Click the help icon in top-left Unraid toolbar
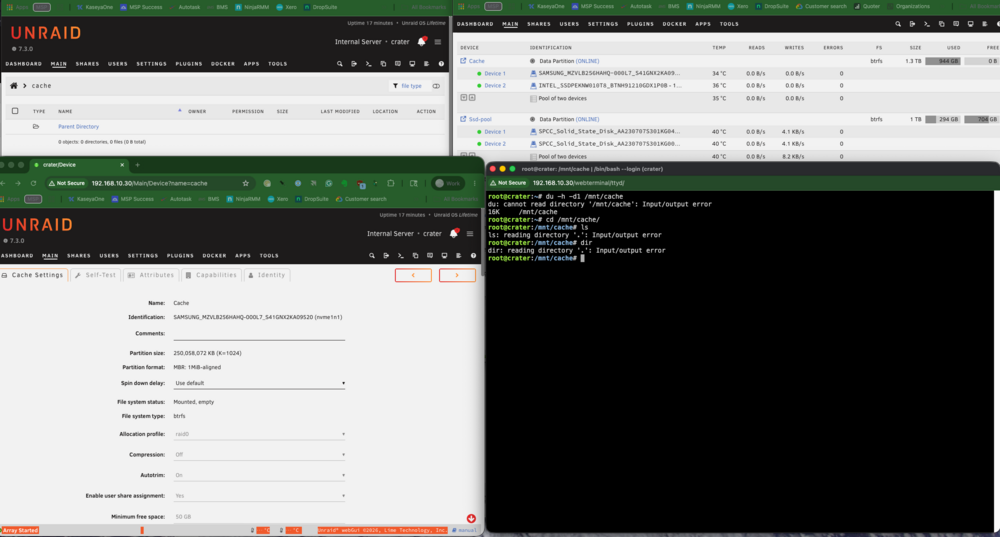The width and height of the screenshot is (1000, 537). (x=441, y=64)
